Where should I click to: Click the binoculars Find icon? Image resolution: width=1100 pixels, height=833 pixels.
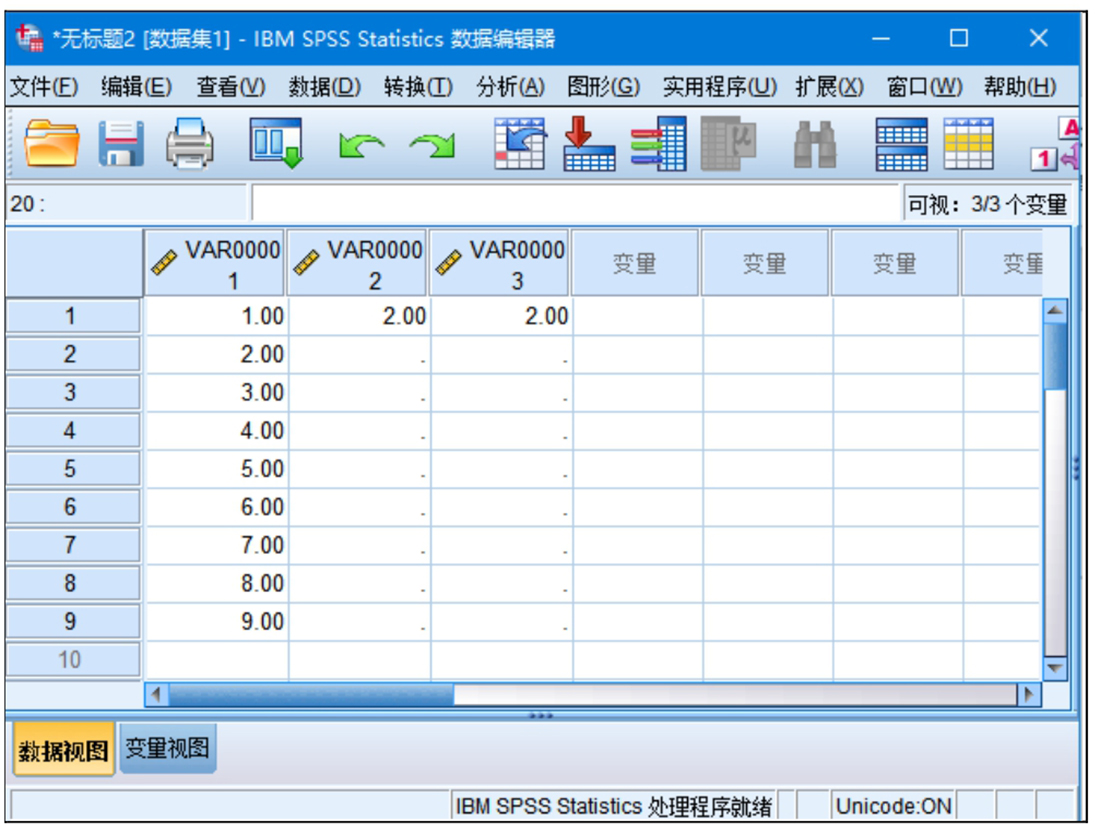click(x=815, y=144)
